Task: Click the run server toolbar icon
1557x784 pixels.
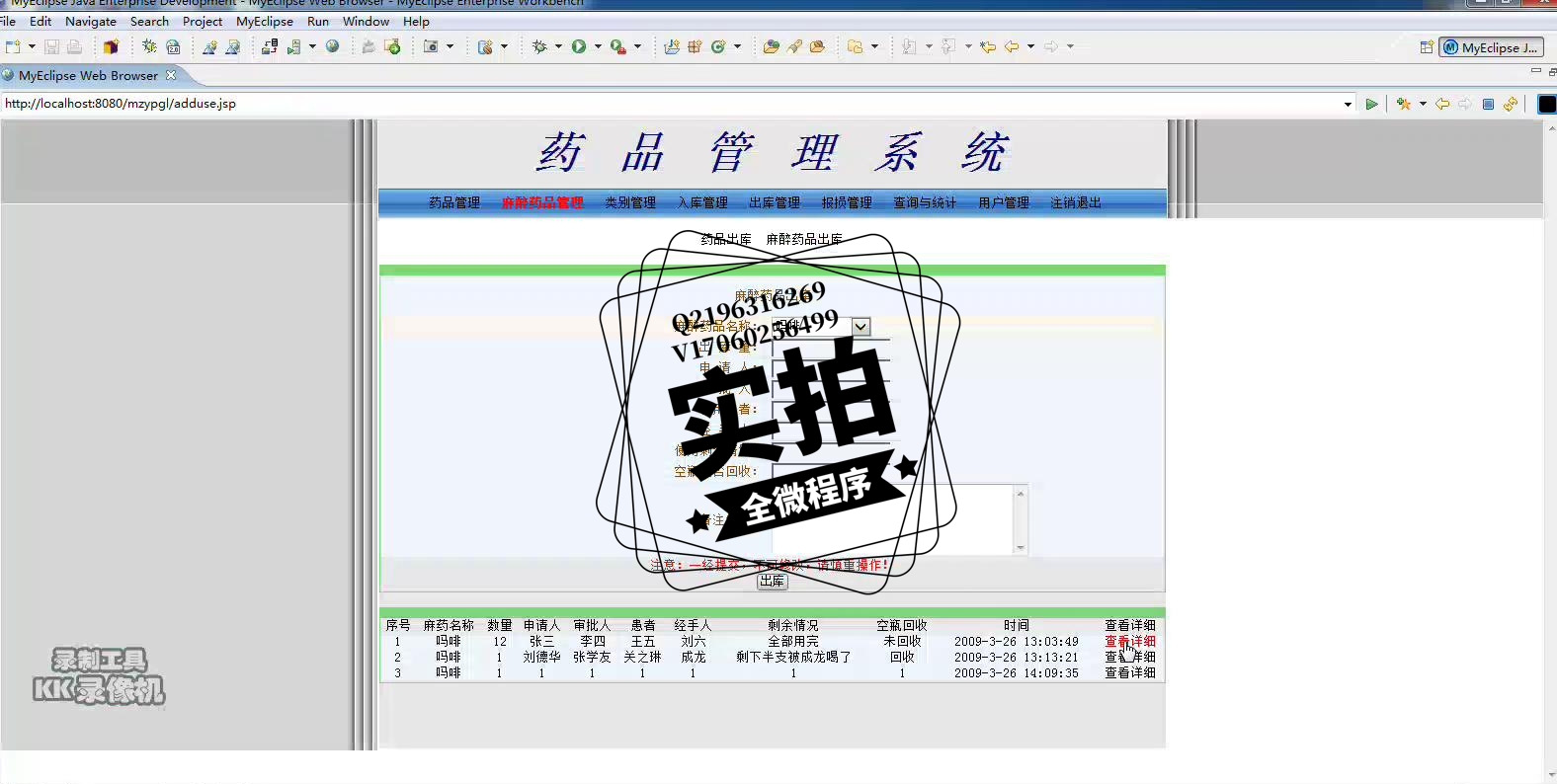Action: [x=293, y=46]
